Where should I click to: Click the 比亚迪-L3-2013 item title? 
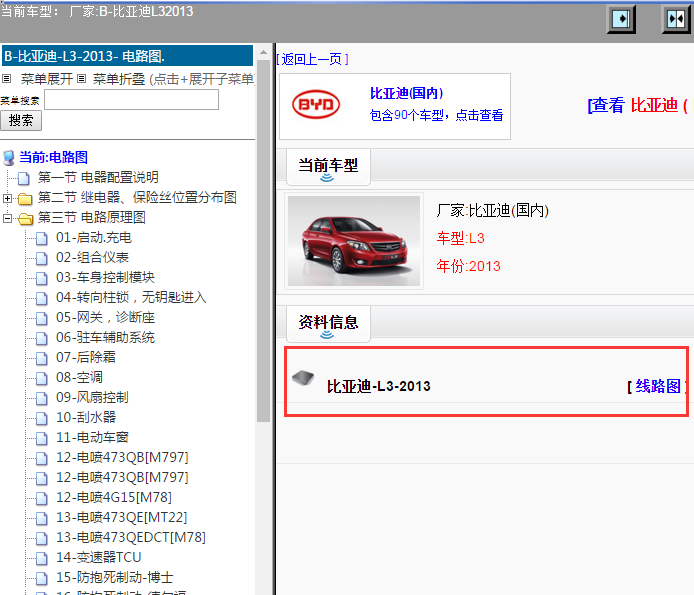click(379, 386)
